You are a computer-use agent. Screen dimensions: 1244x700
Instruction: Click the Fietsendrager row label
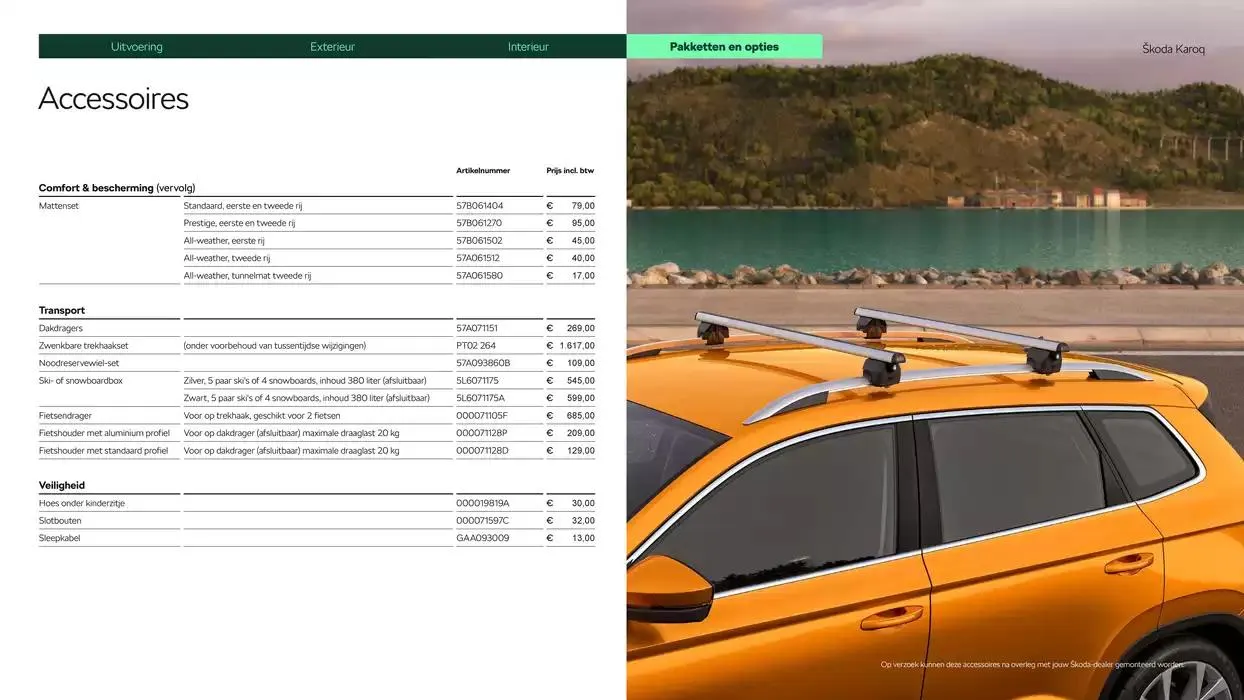(x=66, y=416)
